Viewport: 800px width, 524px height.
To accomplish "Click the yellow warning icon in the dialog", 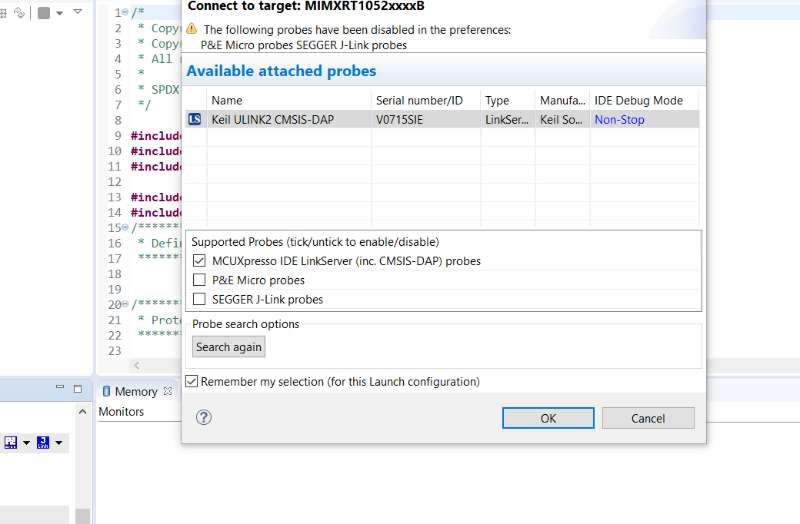I will (x=192, y=29).
